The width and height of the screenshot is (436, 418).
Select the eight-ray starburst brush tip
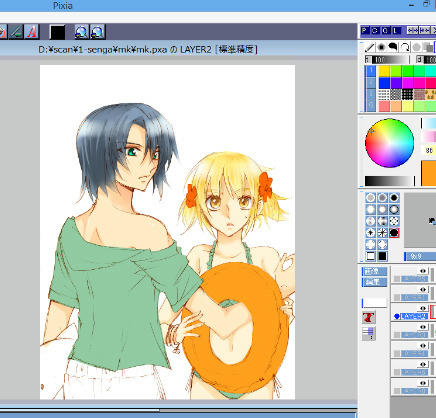point(382,233)
